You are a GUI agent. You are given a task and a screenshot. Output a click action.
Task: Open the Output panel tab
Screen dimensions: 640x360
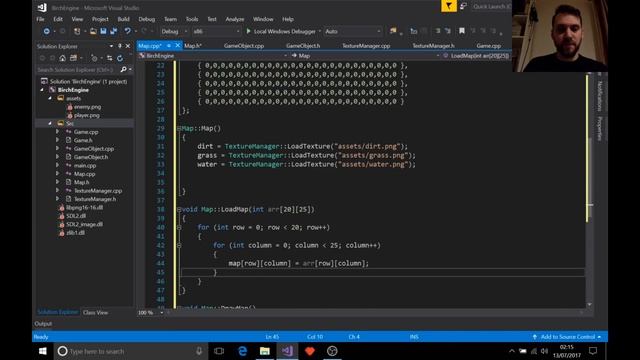[43, 324]
